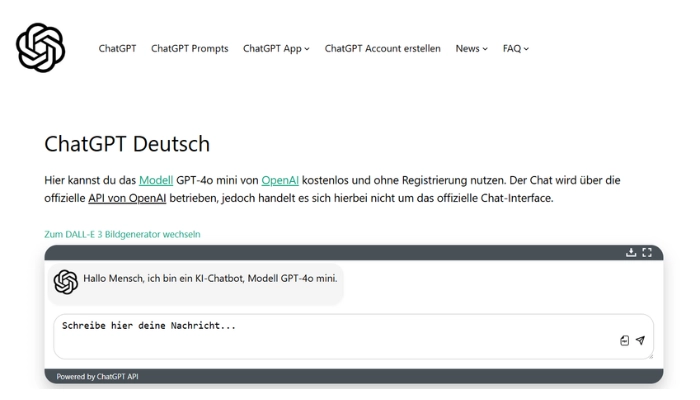Viewport: 700px width, 400px height.
Task: Open ChatGPT nav menu item
Action: coord(117,48)
